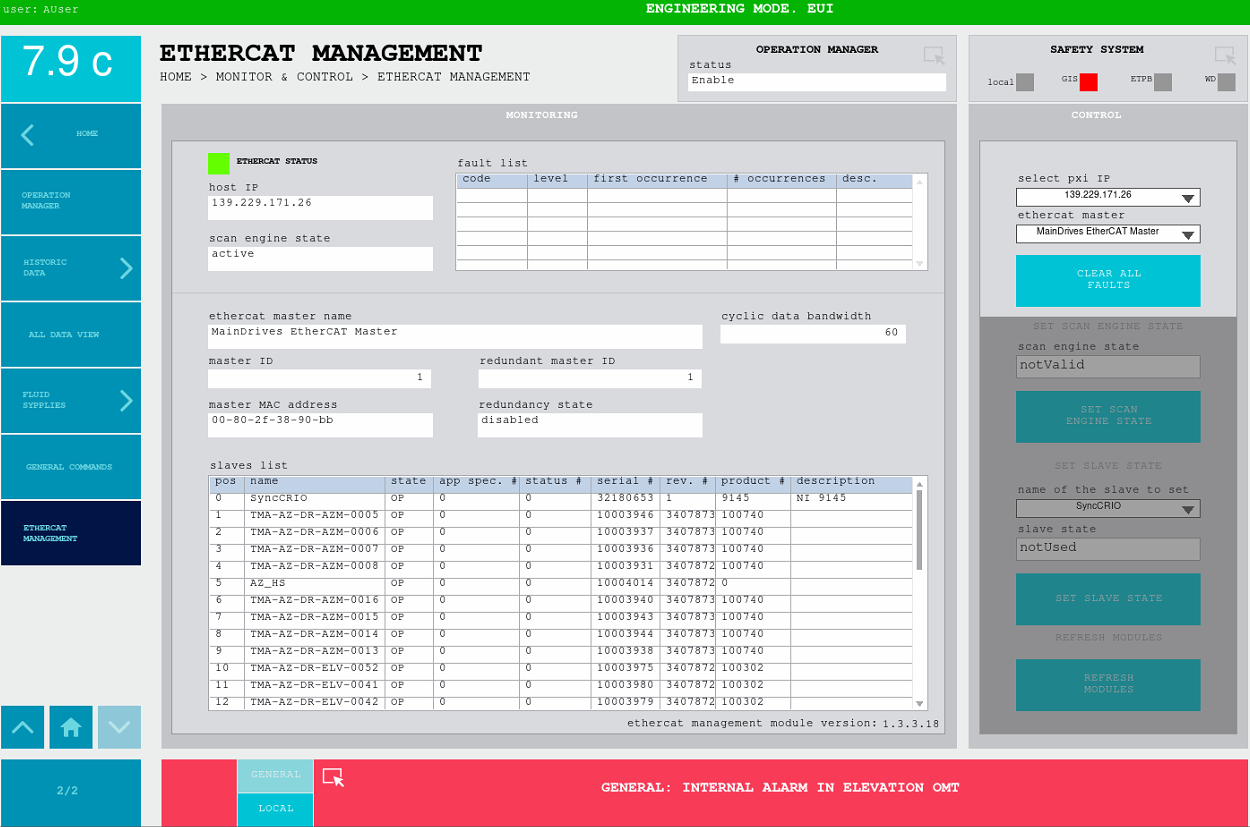The height and width of the screenshot is (827, 1250).
Task: Open the slave name SyncCRIO dropdown
Action: click(x=1108, y=508)
